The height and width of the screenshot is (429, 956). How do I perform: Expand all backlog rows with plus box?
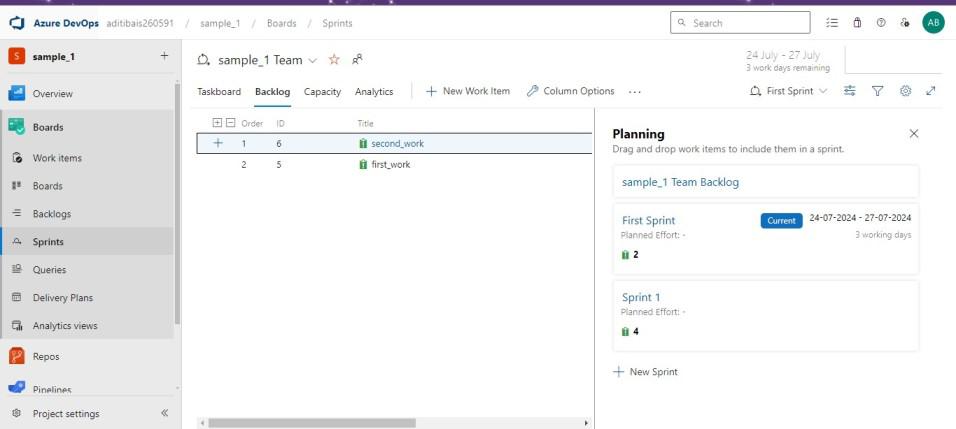point(218,123)
